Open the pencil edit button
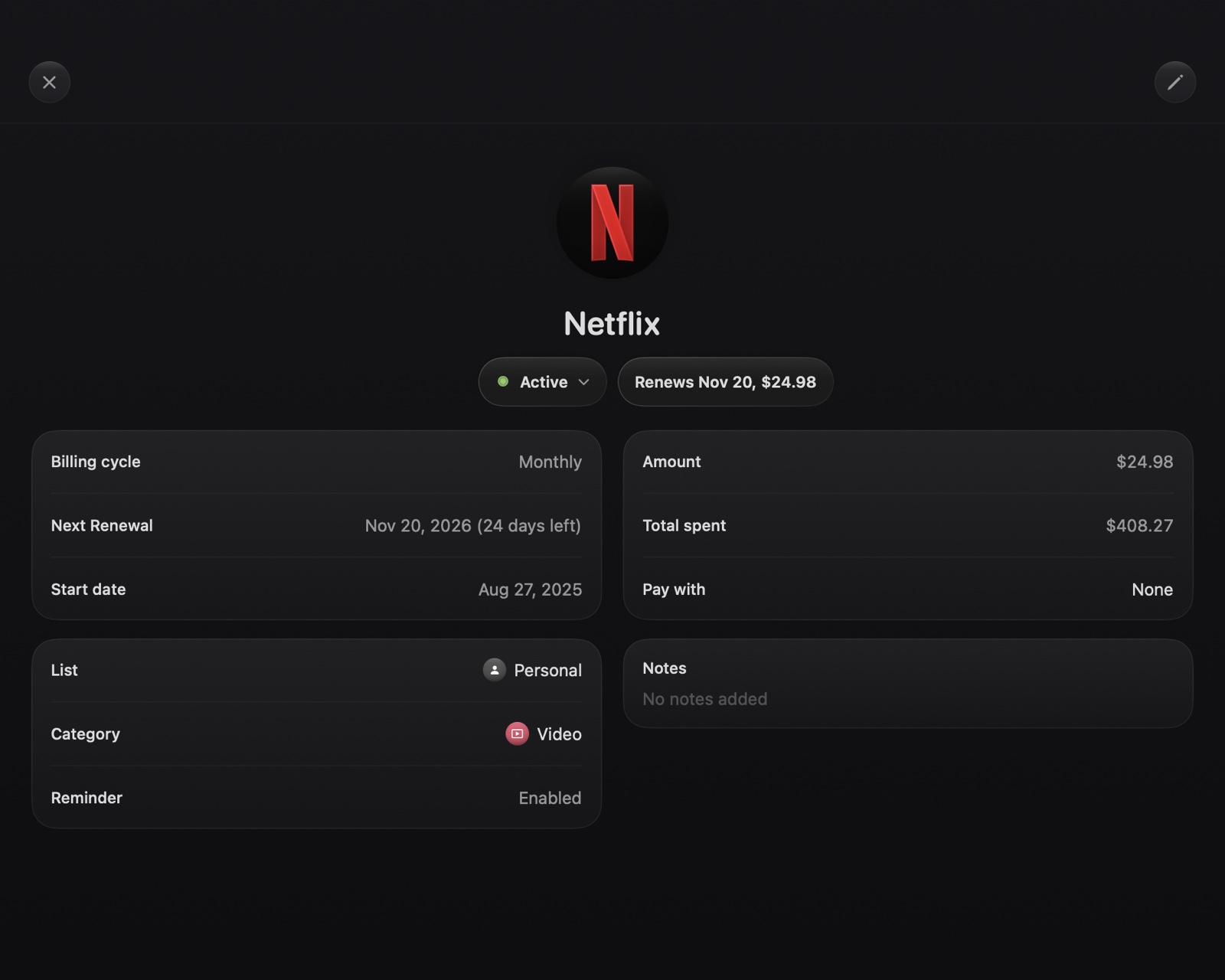1225x980 pixels. point(1175,82)
